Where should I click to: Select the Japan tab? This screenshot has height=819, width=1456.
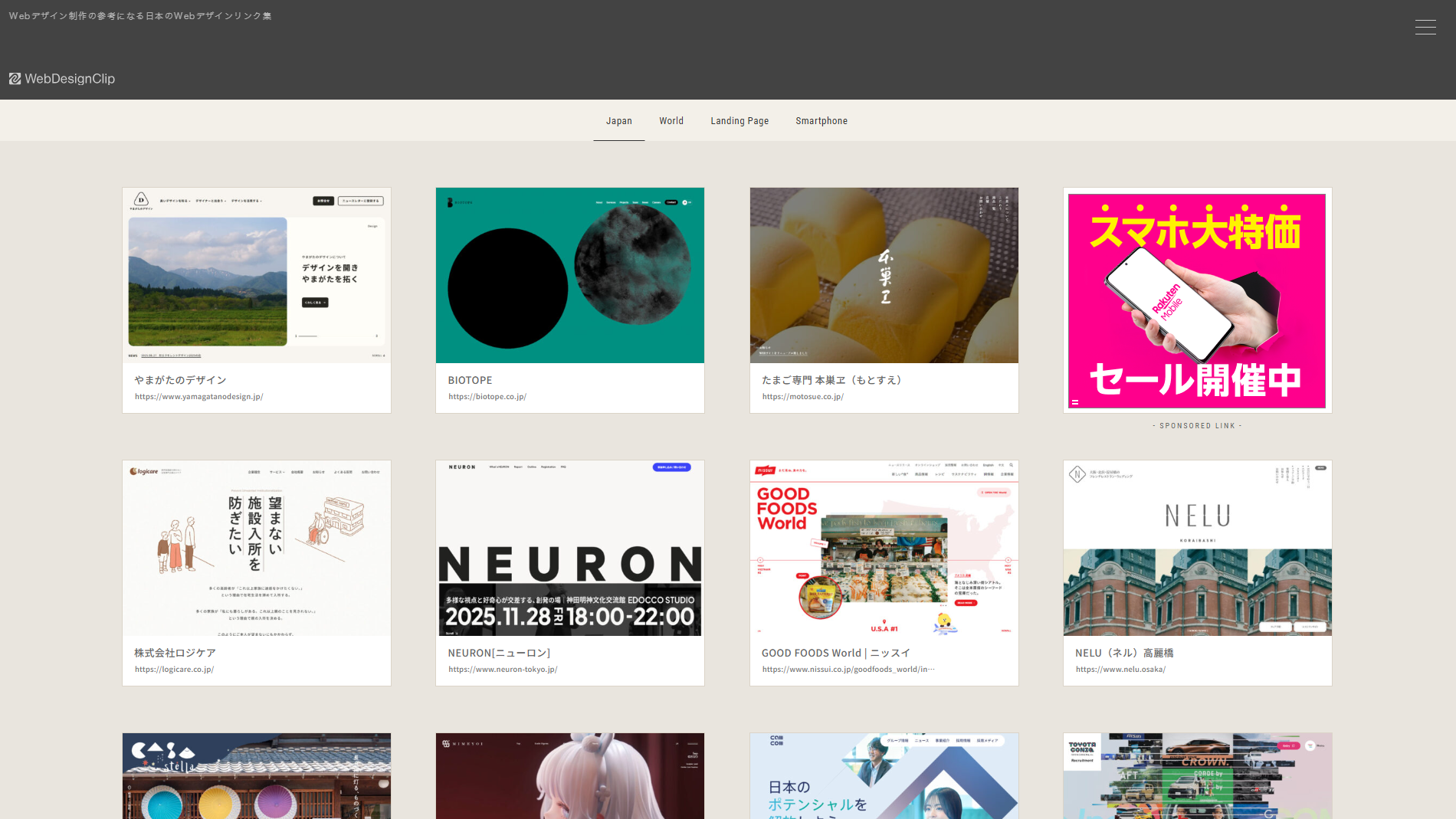click(x=619, y=121)
